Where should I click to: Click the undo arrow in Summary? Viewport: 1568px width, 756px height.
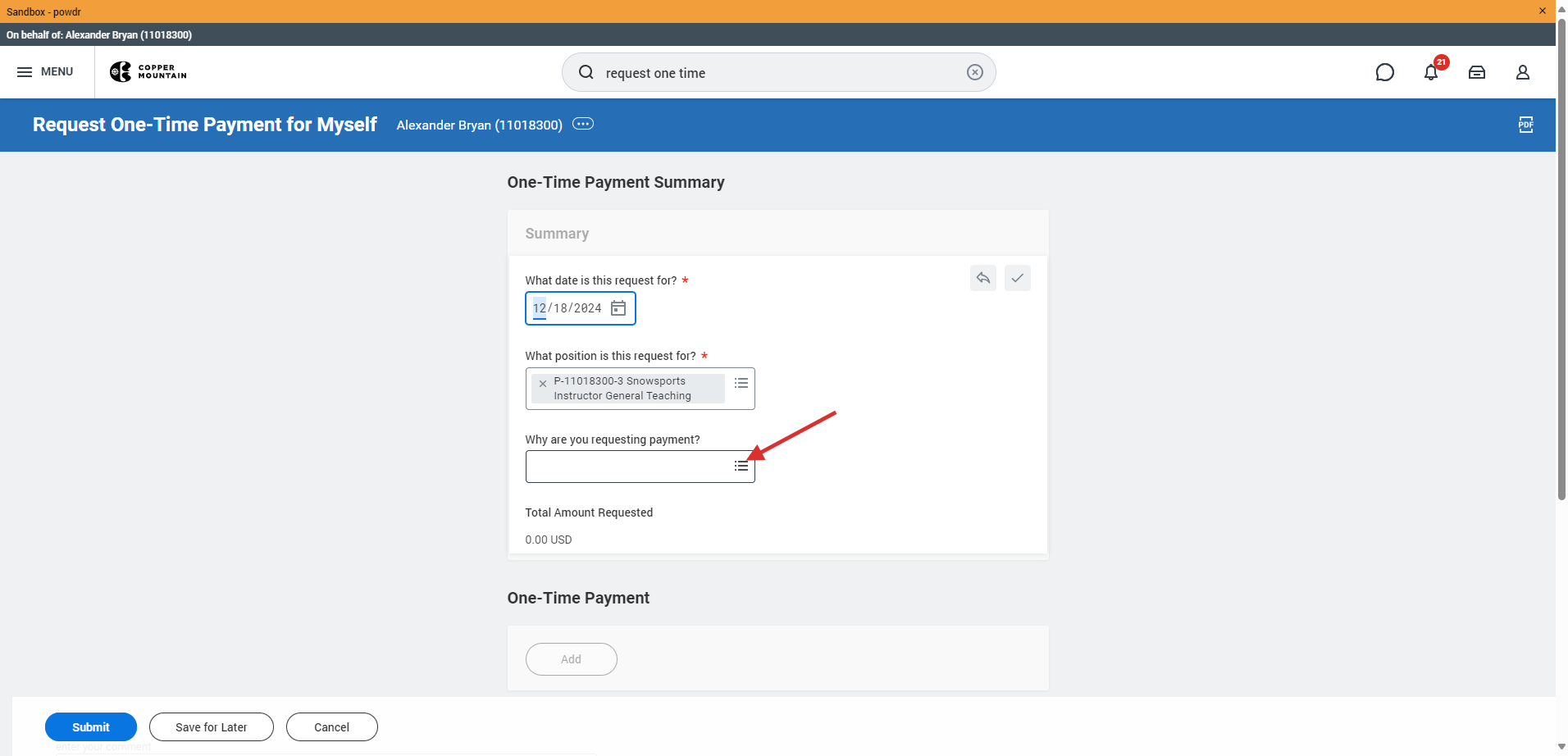[x=983, y=278]
